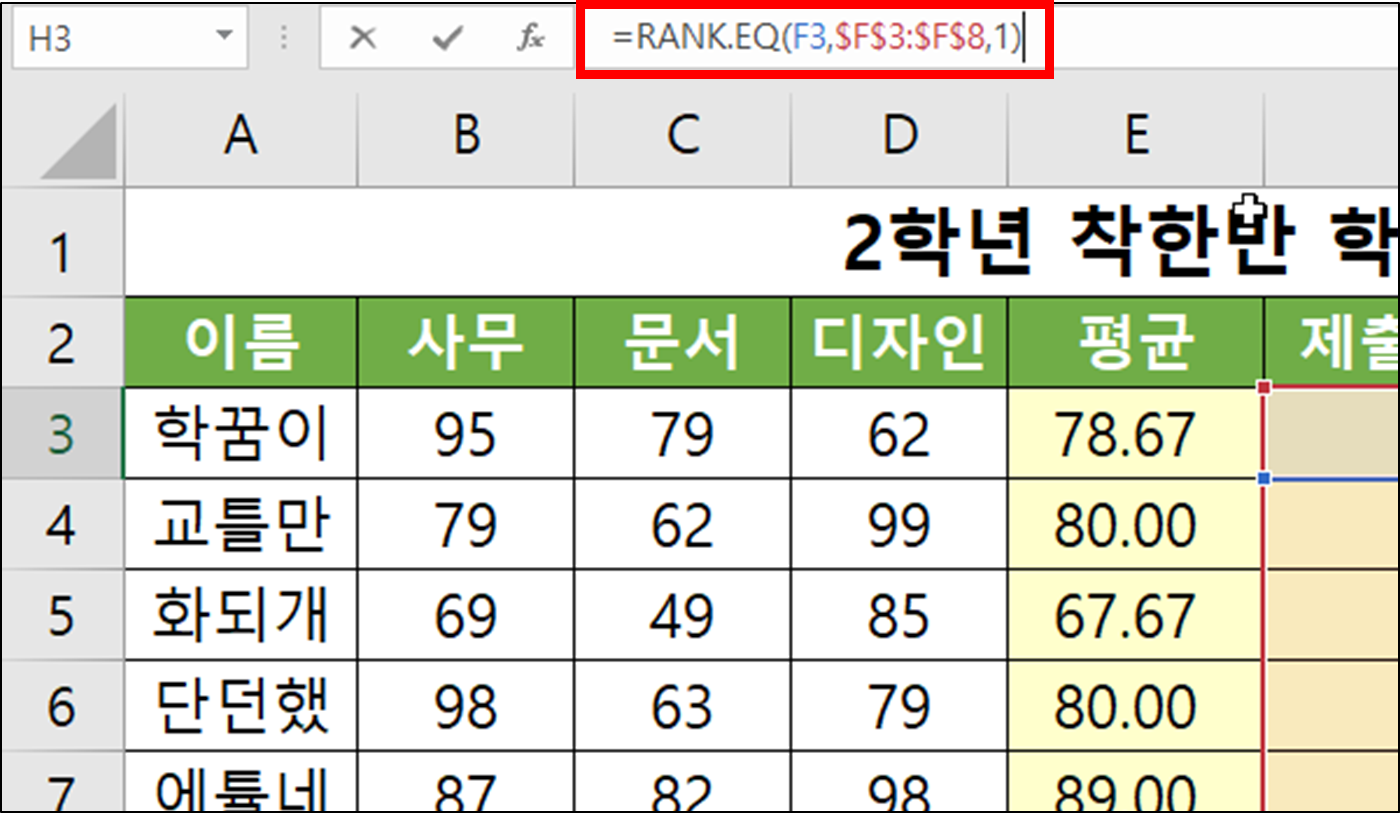Screen dimensions: 1400x813
Task: Click the cell containing 학꿈이
Action: [240, 434]
